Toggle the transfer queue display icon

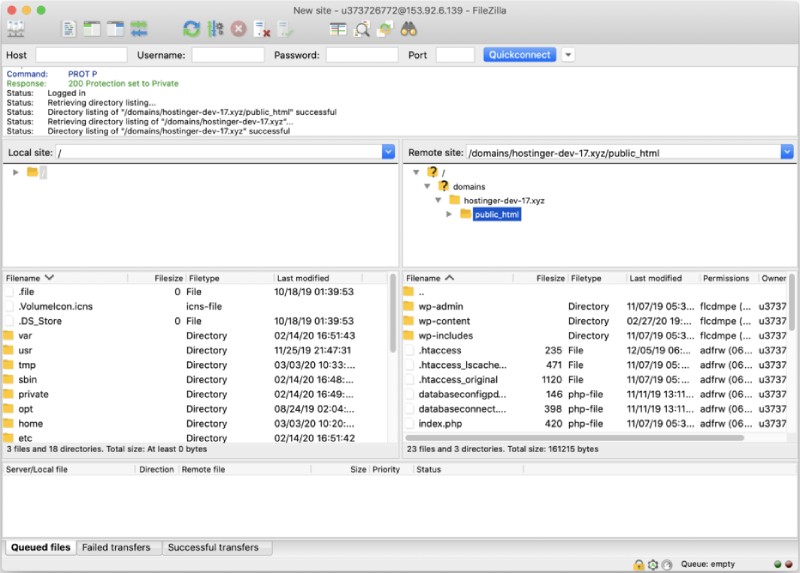pos(139,29)
